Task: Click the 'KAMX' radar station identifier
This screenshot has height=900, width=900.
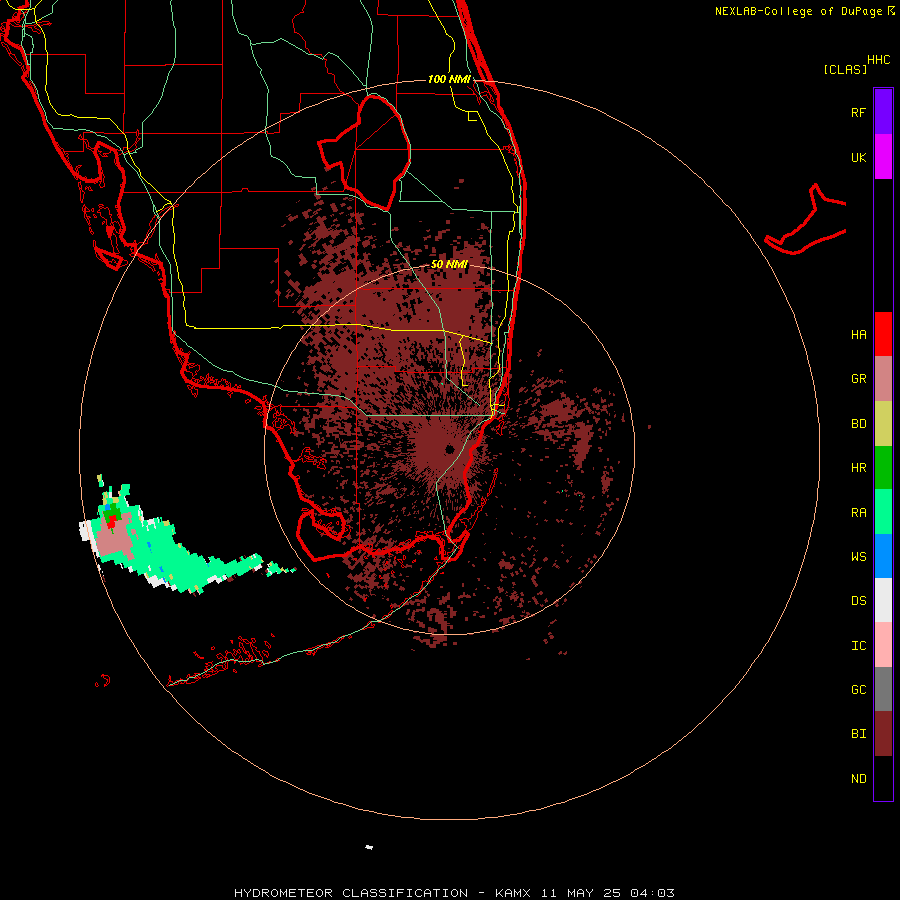Action: (513, 893)
